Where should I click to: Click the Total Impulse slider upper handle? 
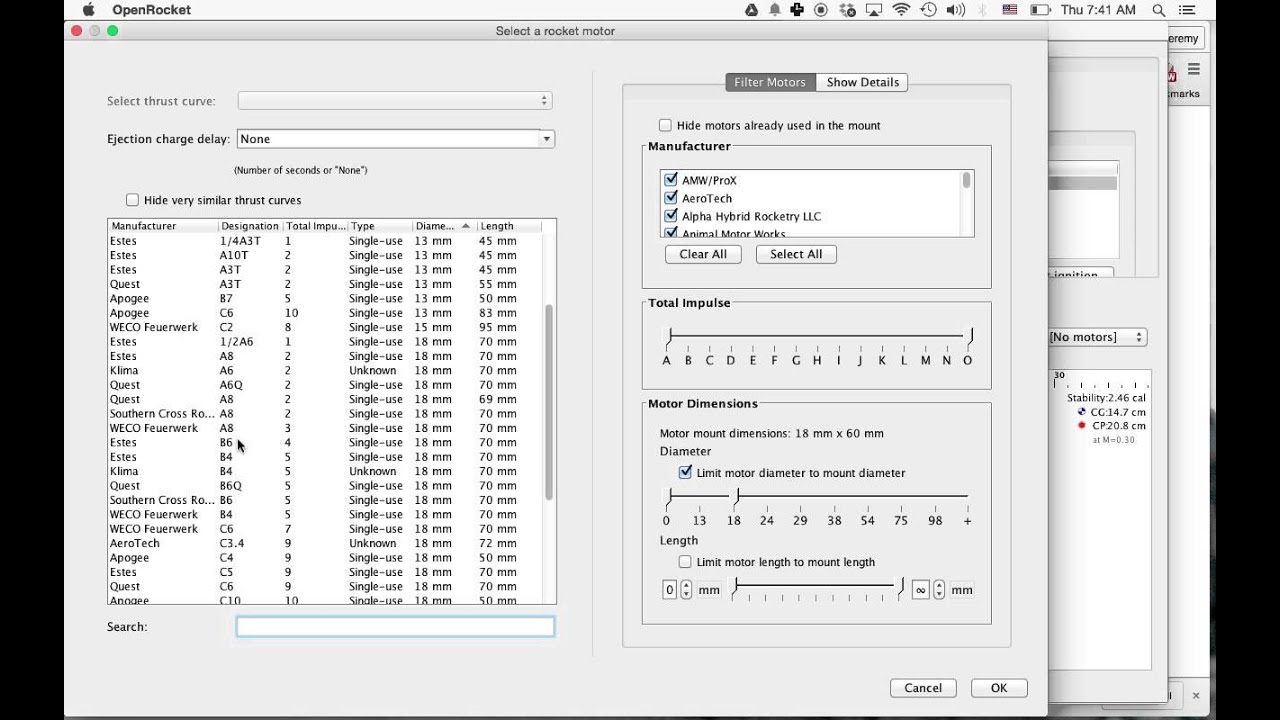coord(969,336)
